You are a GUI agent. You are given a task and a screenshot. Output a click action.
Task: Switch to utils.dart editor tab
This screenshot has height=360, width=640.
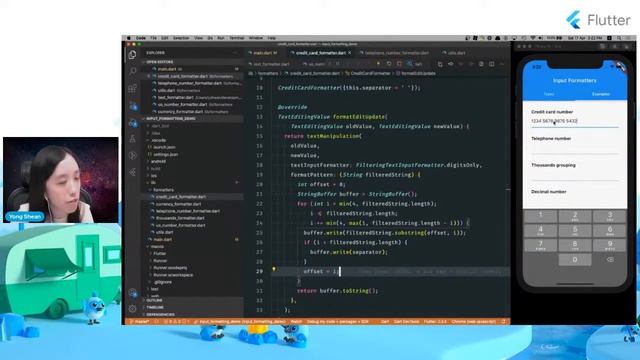pos(456,53)
